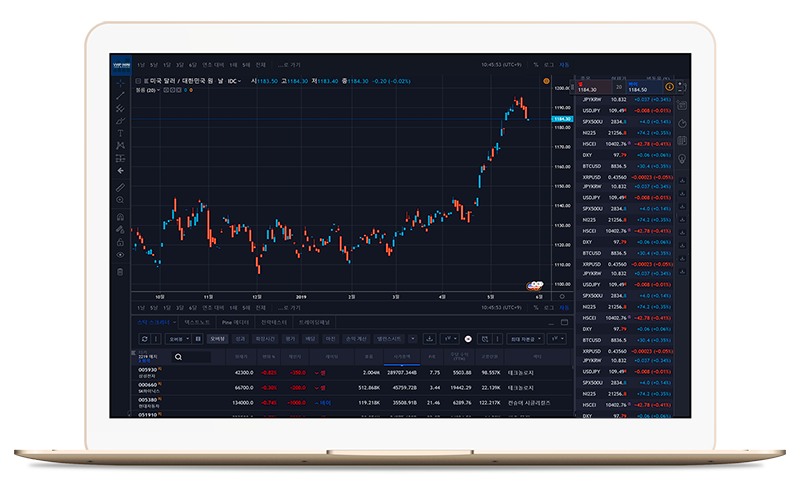
Task: Switch to the 트레이딩패널 tab
Action: [x=314, y=322]
